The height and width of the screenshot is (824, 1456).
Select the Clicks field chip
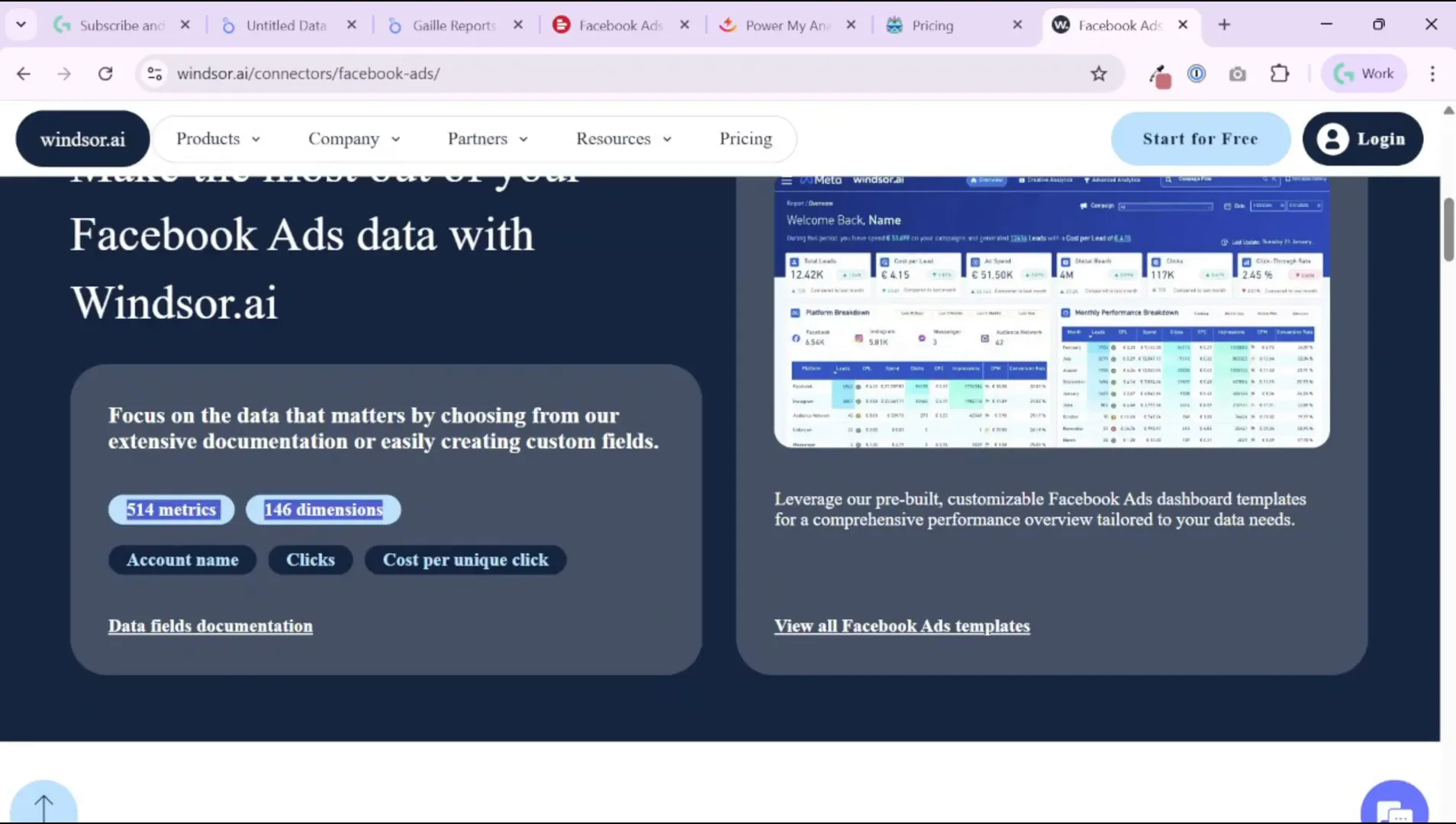pos(310,559)
